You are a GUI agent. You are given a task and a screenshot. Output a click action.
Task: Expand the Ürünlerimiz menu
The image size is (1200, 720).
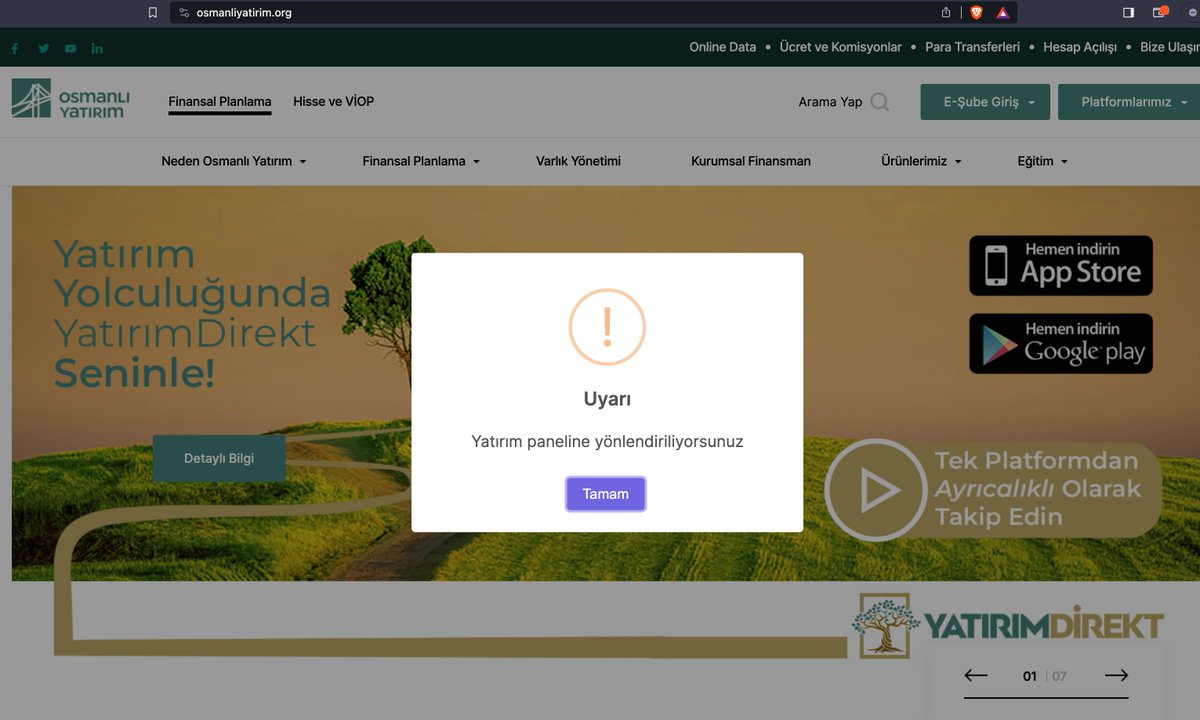[x=921, y=161]
